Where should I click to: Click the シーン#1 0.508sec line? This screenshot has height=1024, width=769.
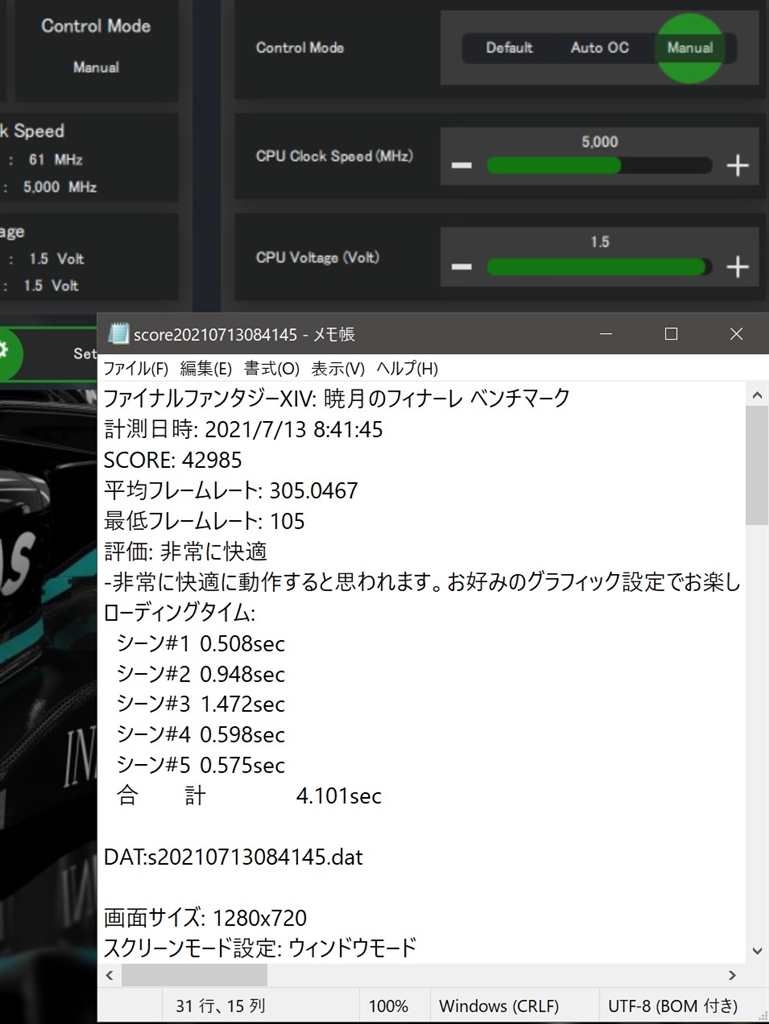coord(201,644)
